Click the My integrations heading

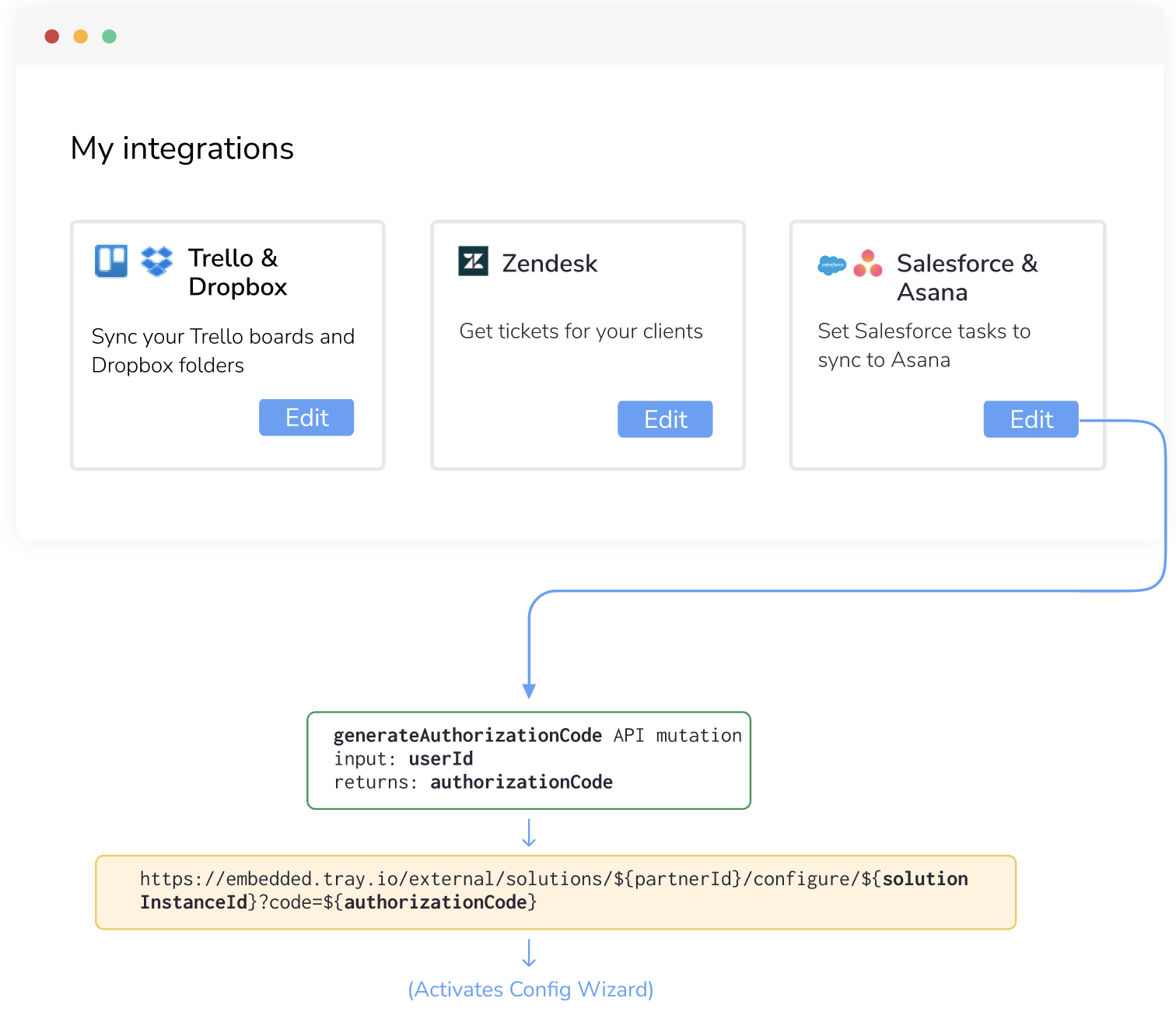[x=182, y=149]
